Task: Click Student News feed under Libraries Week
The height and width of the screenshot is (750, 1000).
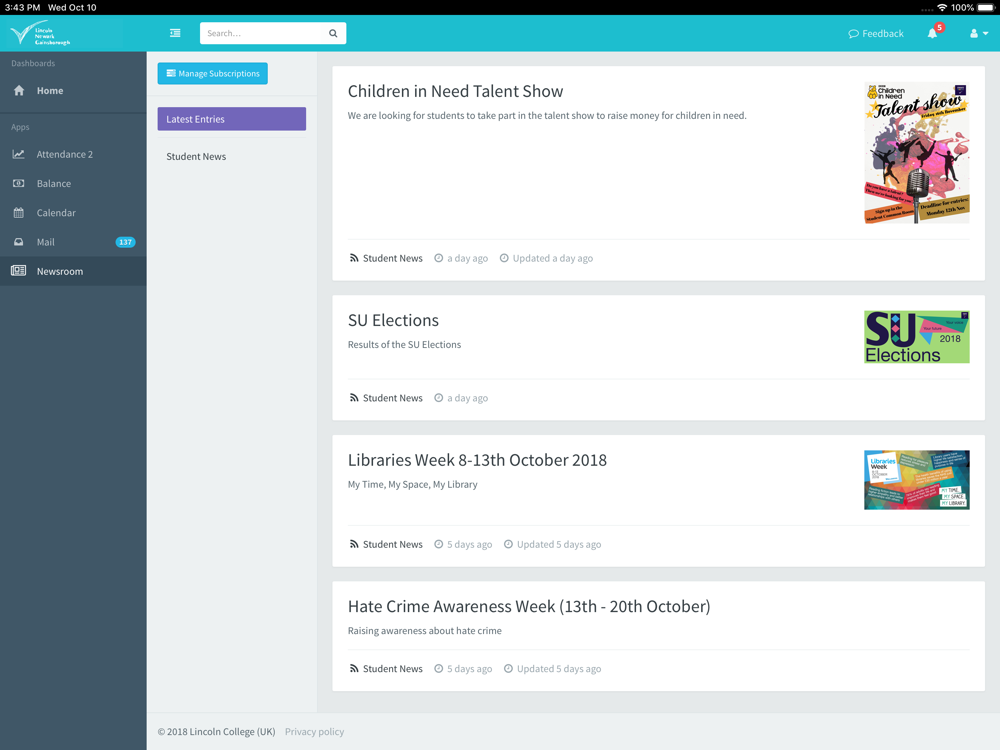Action: [x=392, y=545]
